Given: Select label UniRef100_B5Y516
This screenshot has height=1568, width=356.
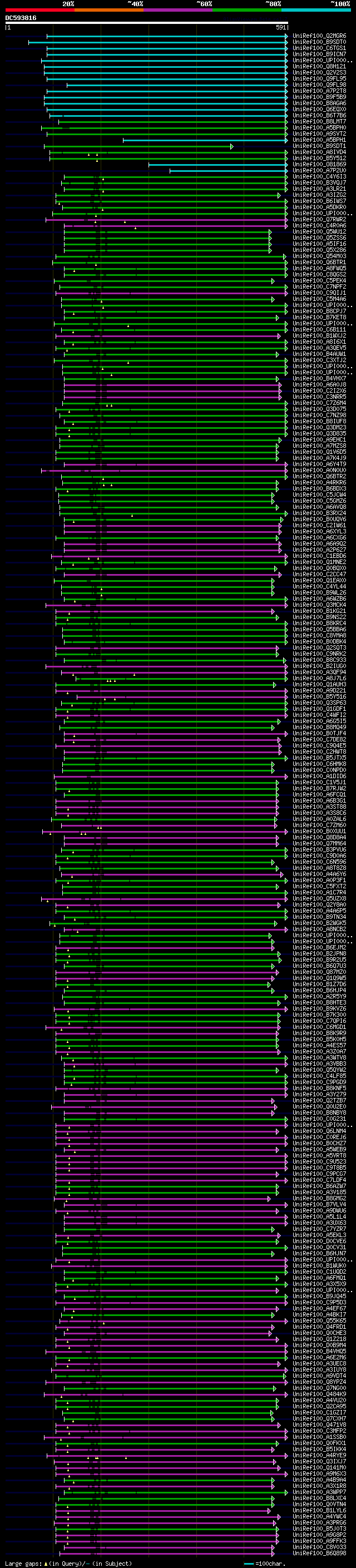Looking at the screenshot, I should [x=319, y=697].
